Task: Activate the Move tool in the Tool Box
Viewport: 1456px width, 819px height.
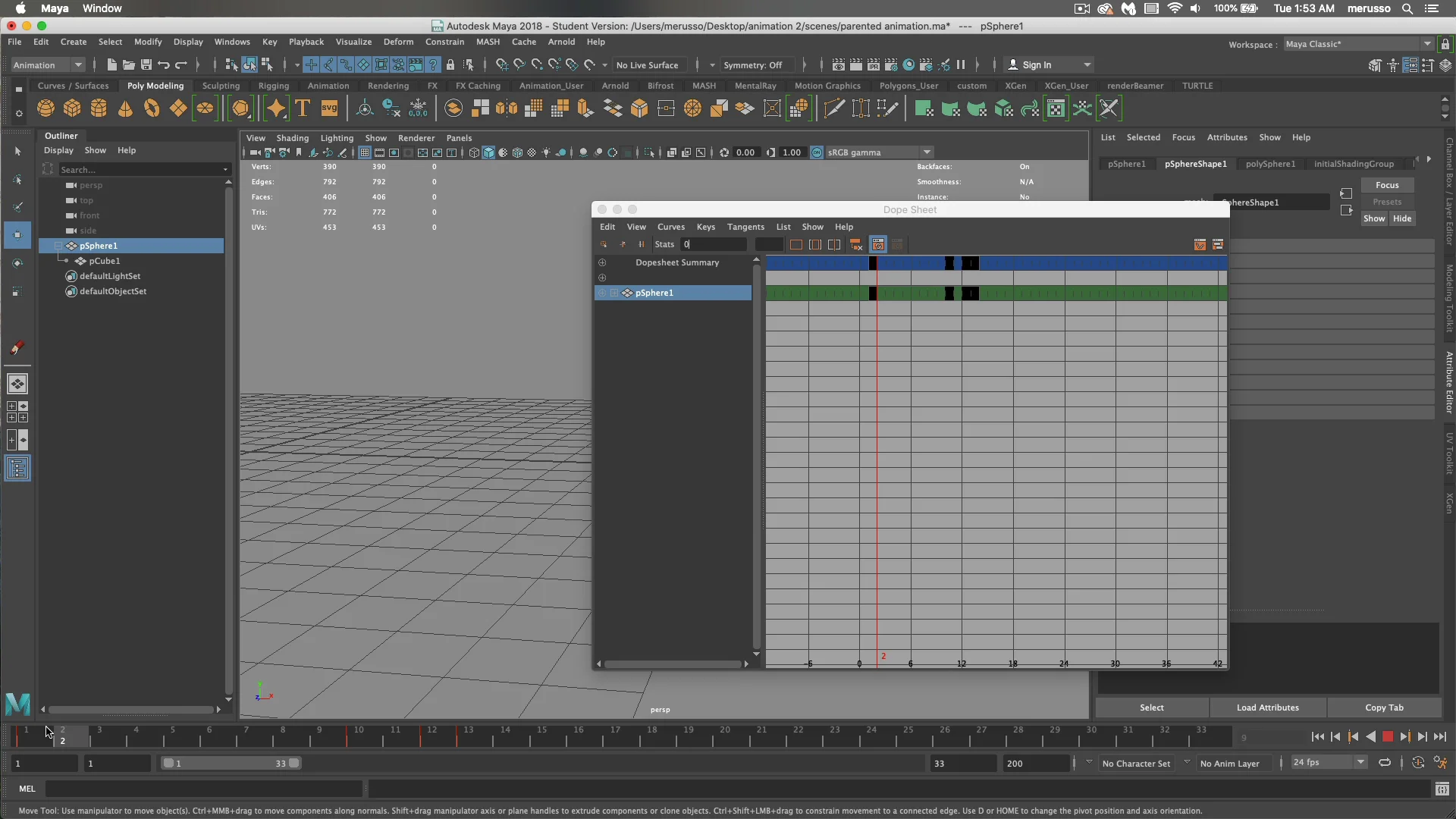Action: click(x=17, y=236)
